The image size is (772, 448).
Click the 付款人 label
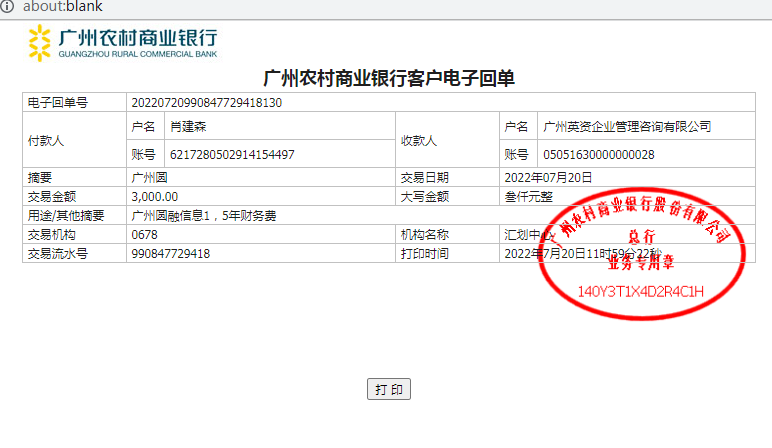pyautogui.click(x=46, y=140)
